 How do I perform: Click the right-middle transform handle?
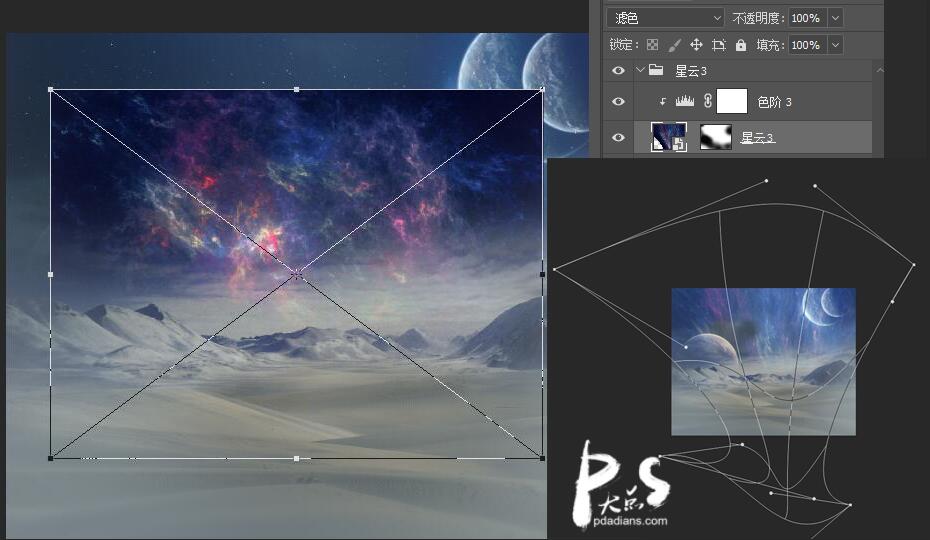point(543,274)
